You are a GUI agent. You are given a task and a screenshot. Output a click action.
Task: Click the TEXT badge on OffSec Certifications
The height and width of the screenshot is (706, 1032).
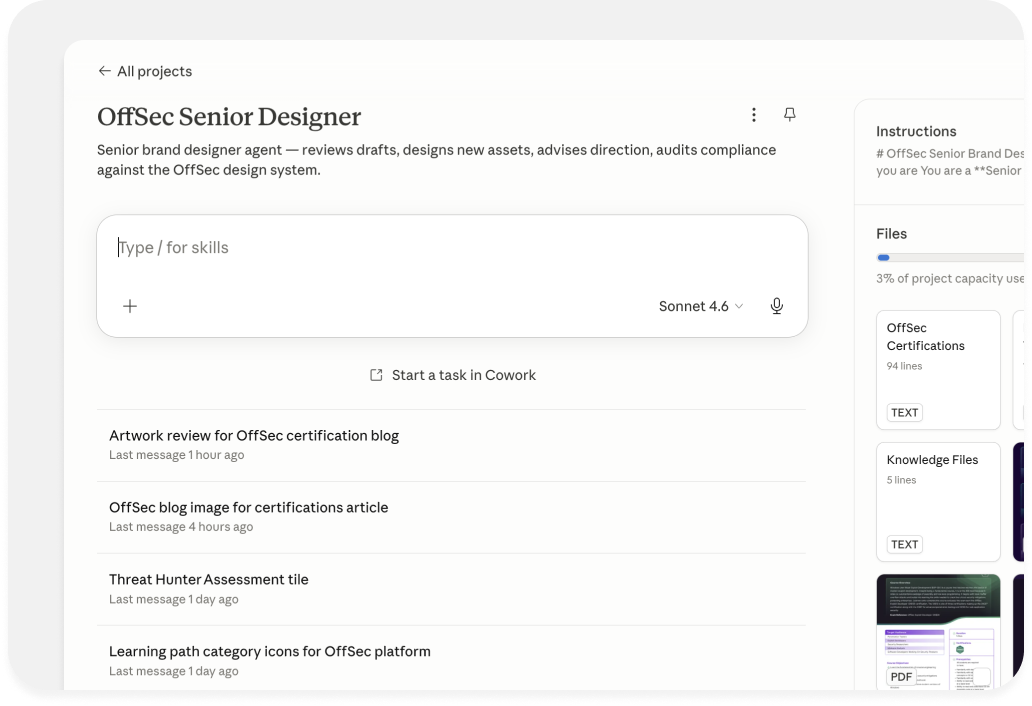(904, 413)
